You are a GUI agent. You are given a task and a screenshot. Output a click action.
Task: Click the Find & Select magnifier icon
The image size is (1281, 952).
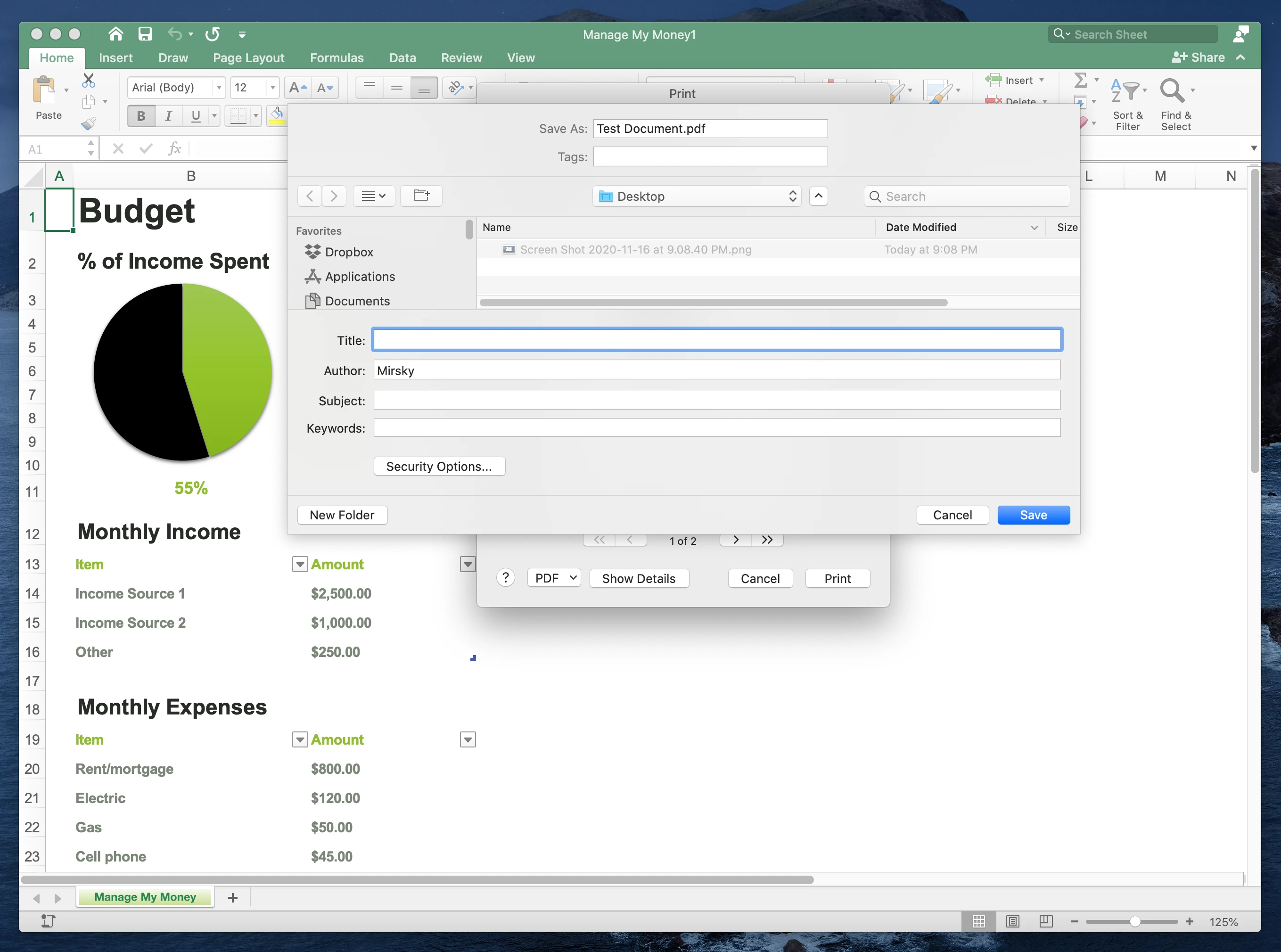pos(1172,91)
